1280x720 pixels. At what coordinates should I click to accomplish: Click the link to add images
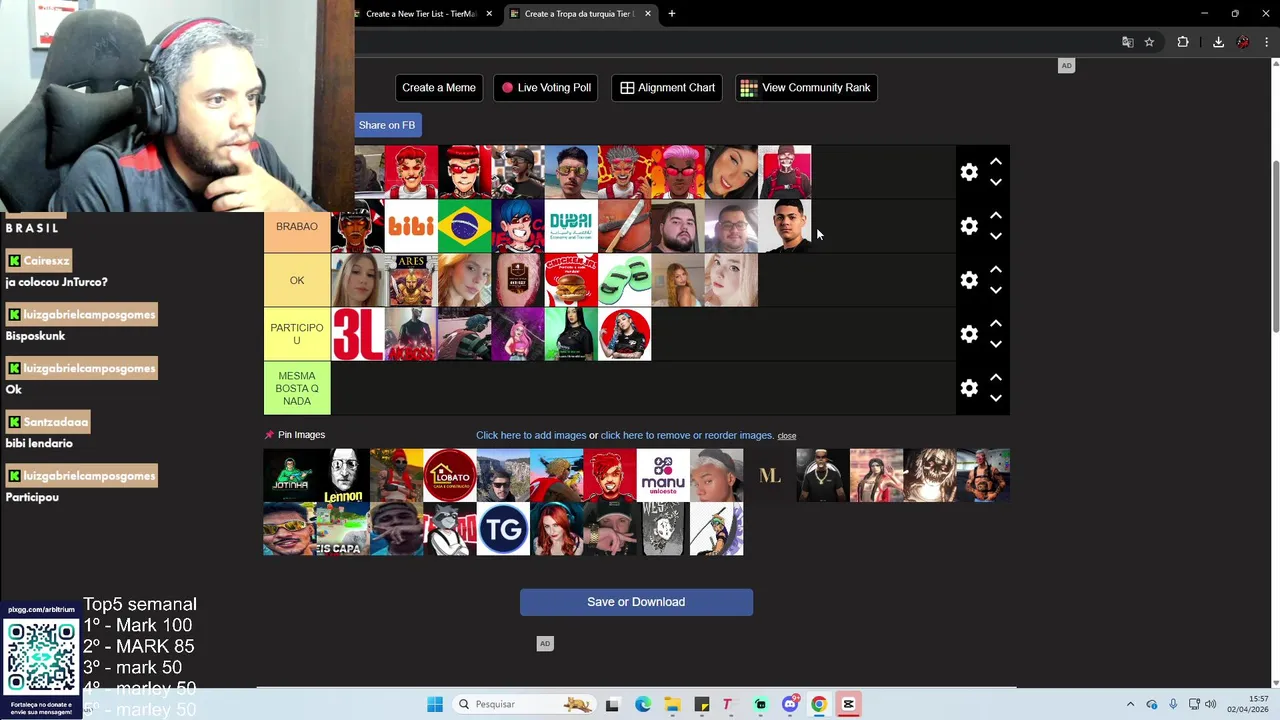(x=531, y=435)
